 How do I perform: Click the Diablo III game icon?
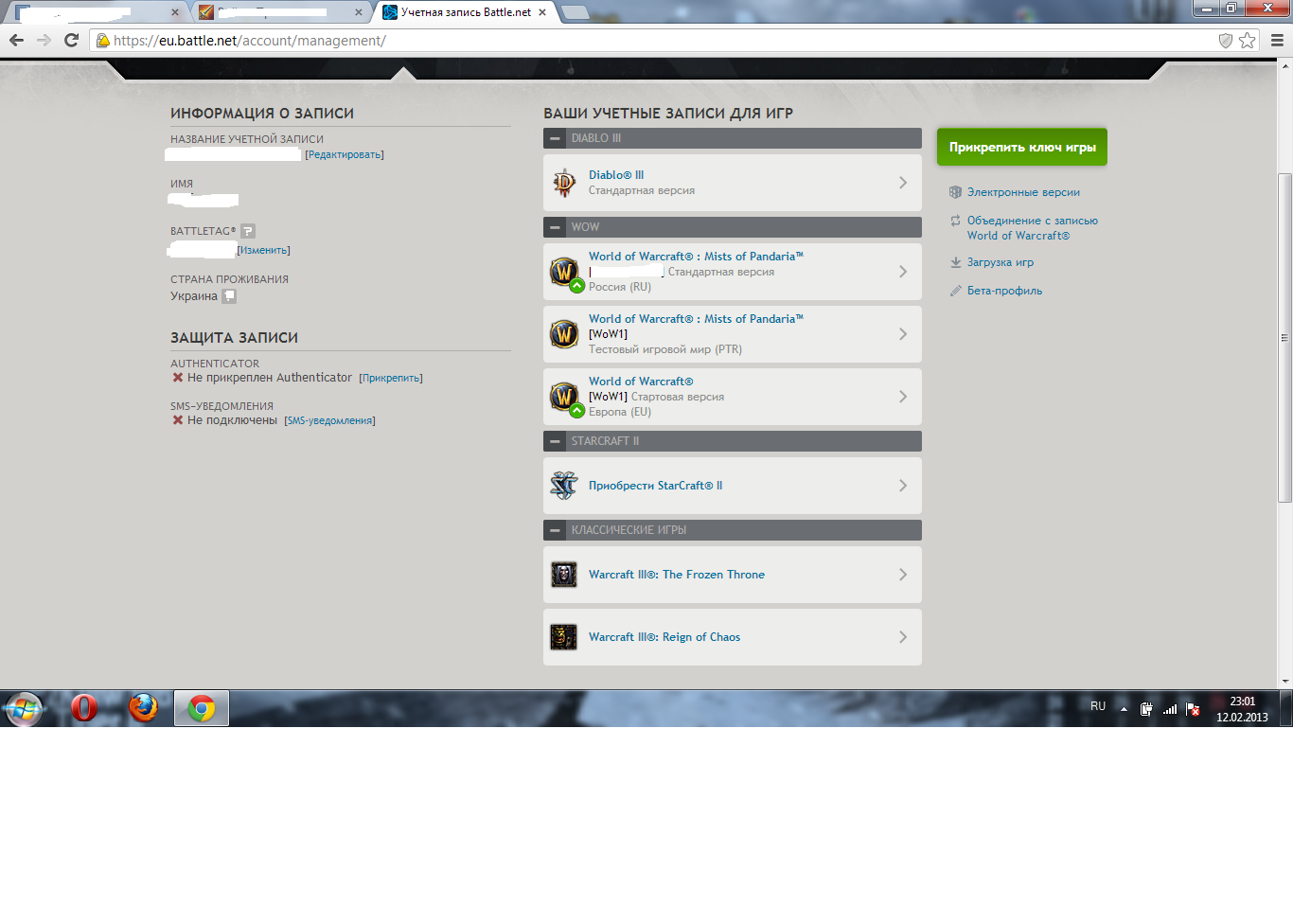pyautogui.click(x=564, y=183)
